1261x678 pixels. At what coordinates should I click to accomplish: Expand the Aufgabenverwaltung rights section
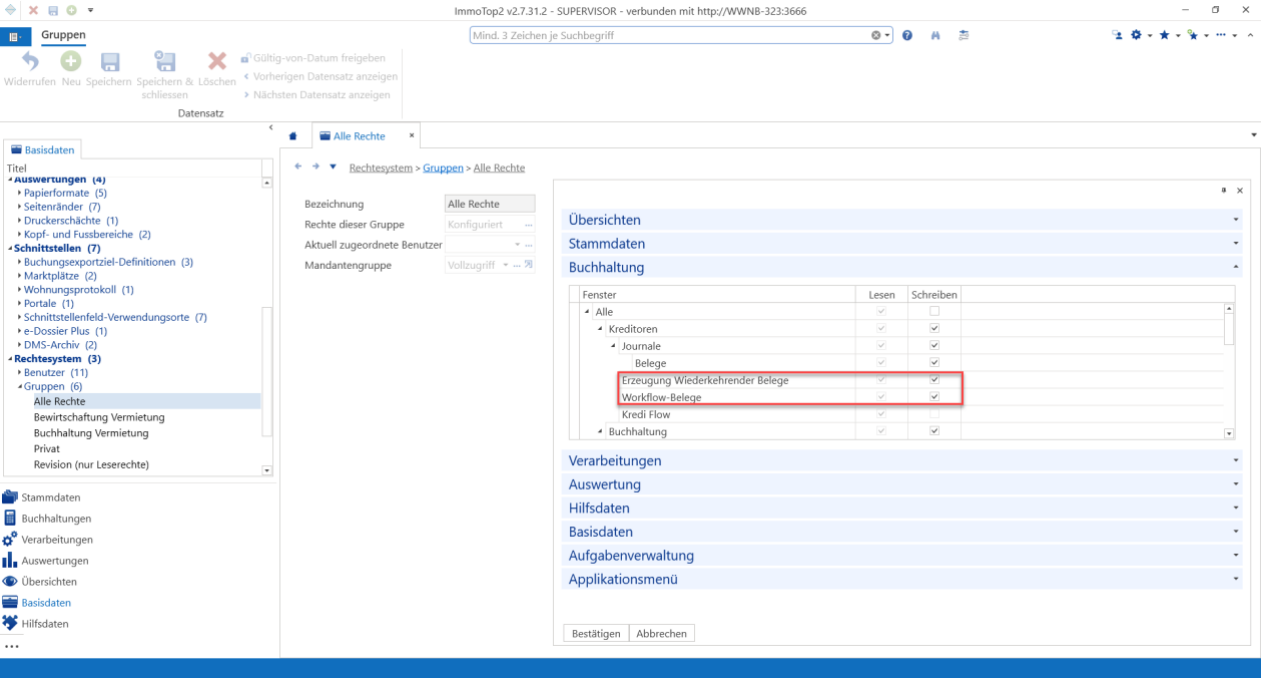(901, 556)
